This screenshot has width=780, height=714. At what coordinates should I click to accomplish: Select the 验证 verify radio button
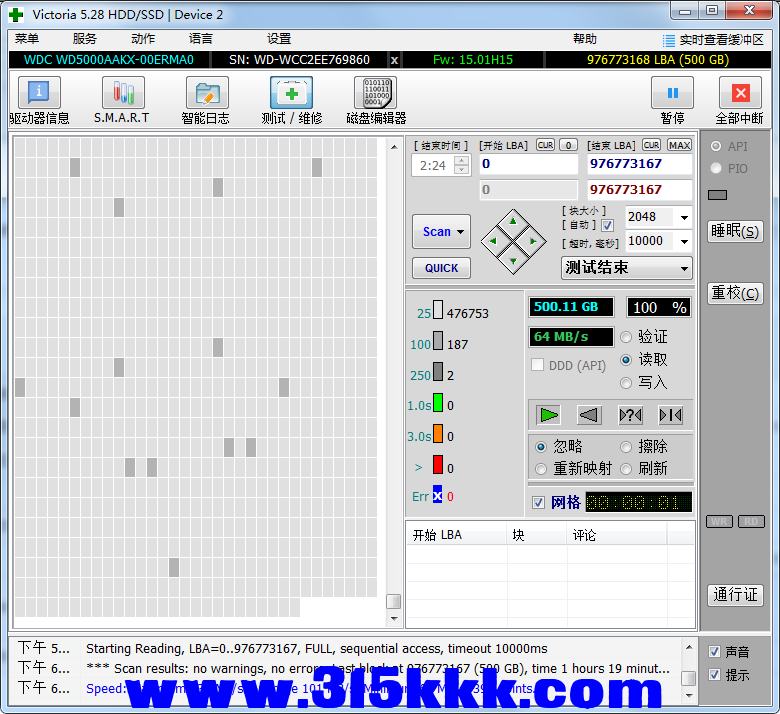(627, 337)
